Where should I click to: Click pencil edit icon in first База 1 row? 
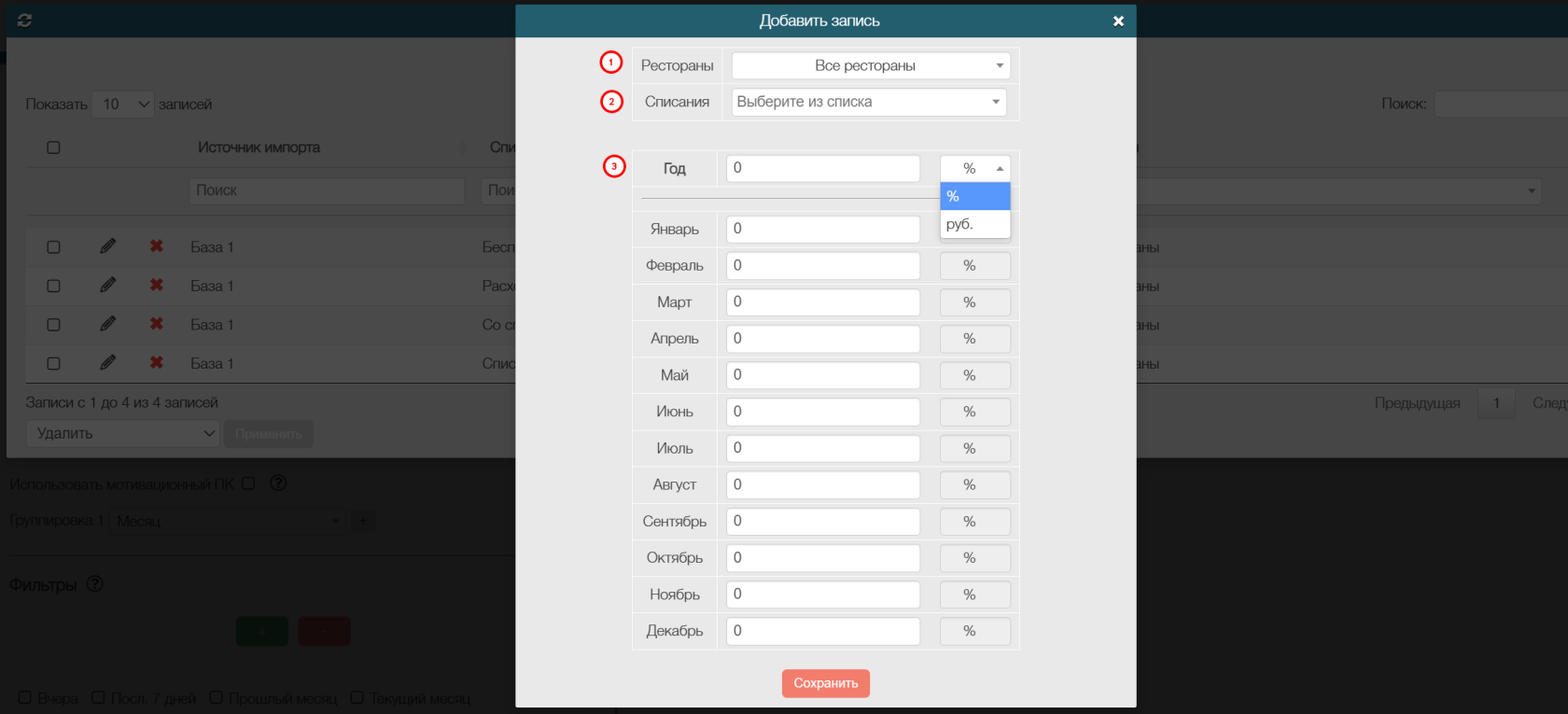tap(108, 246)
